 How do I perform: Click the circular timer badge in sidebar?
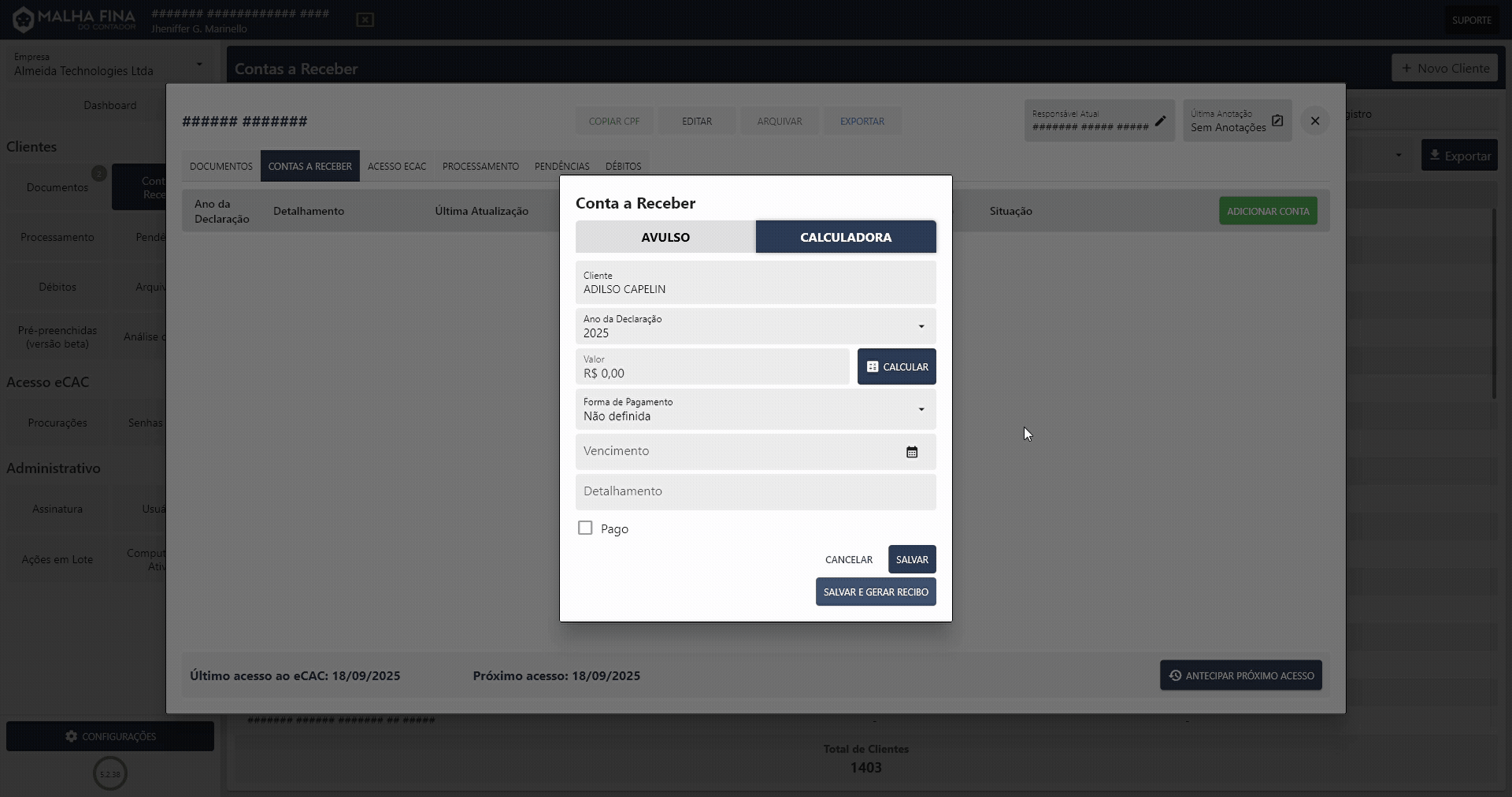109,773
